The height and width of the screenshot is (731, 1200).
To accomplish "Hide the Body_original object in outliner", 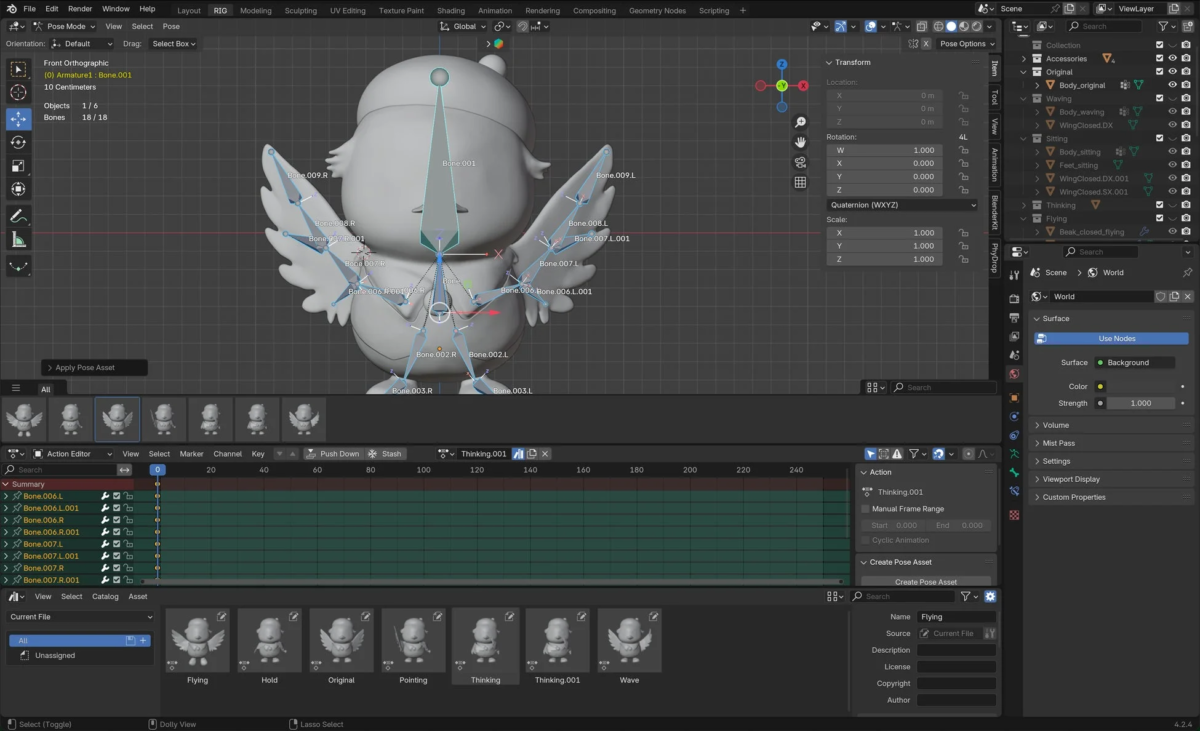I will pos(1172,86).
